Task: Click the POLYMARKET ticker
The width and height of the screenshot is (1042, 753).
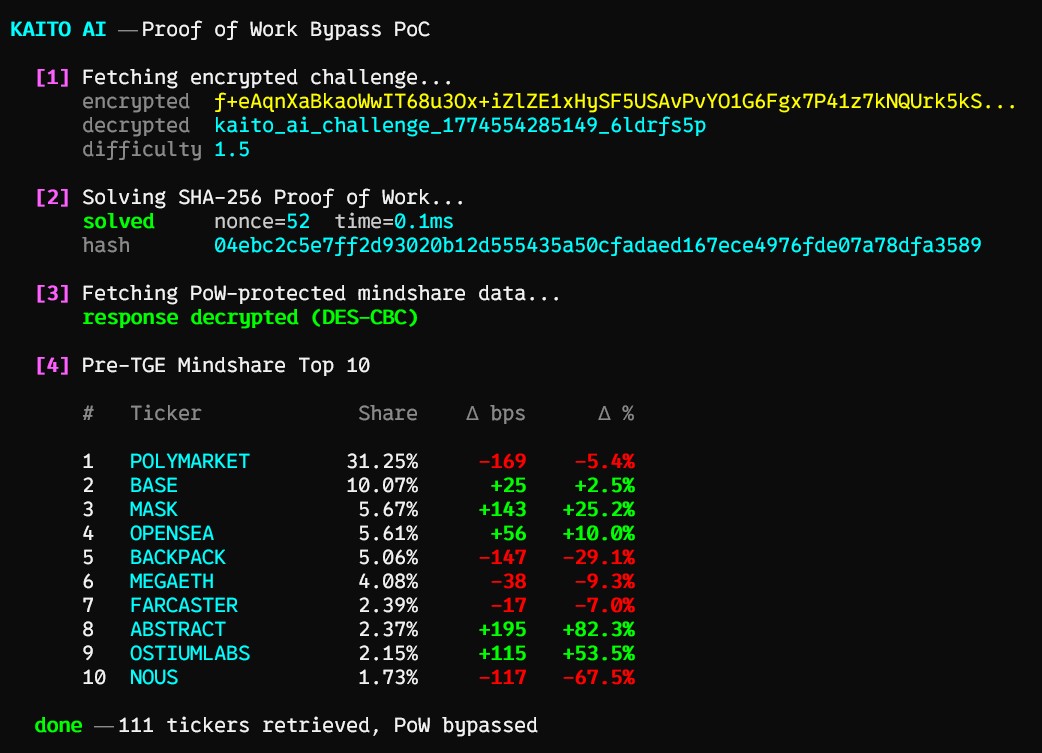Action: 190,461
